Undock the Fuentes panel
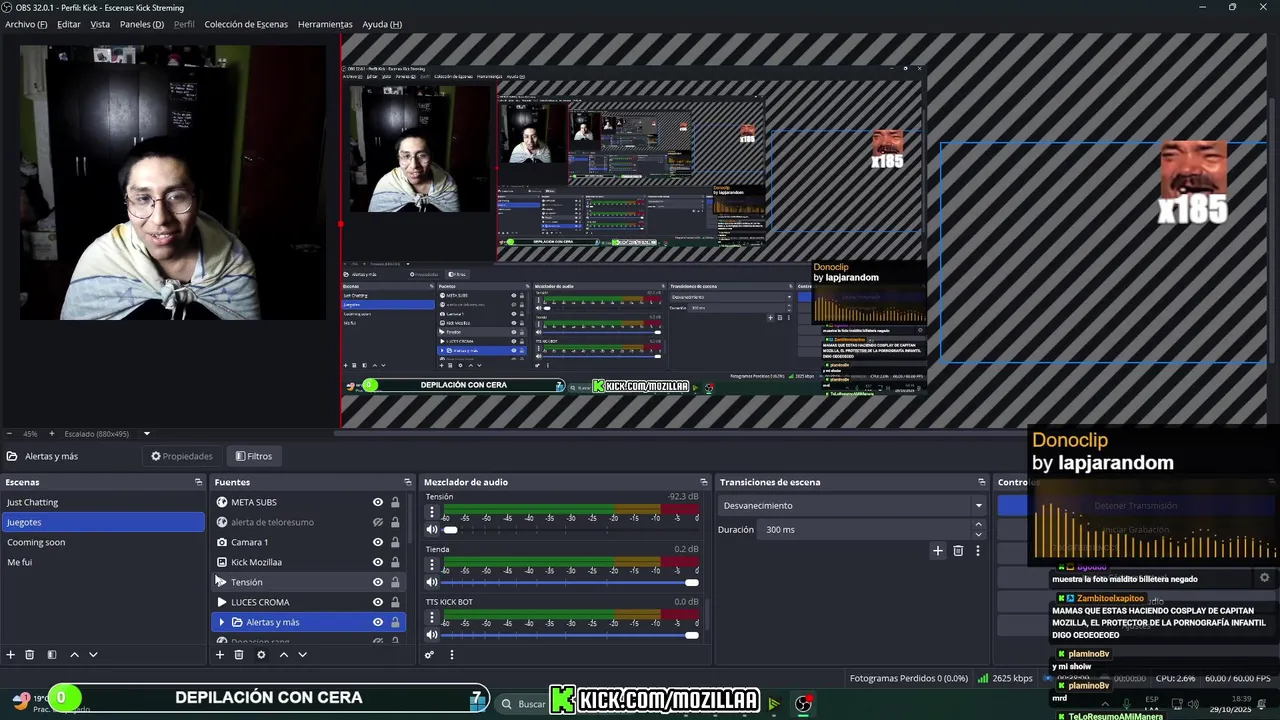The width and height of the screenshot is (1280, 720). pyautogui.click(x=407, y=482)
